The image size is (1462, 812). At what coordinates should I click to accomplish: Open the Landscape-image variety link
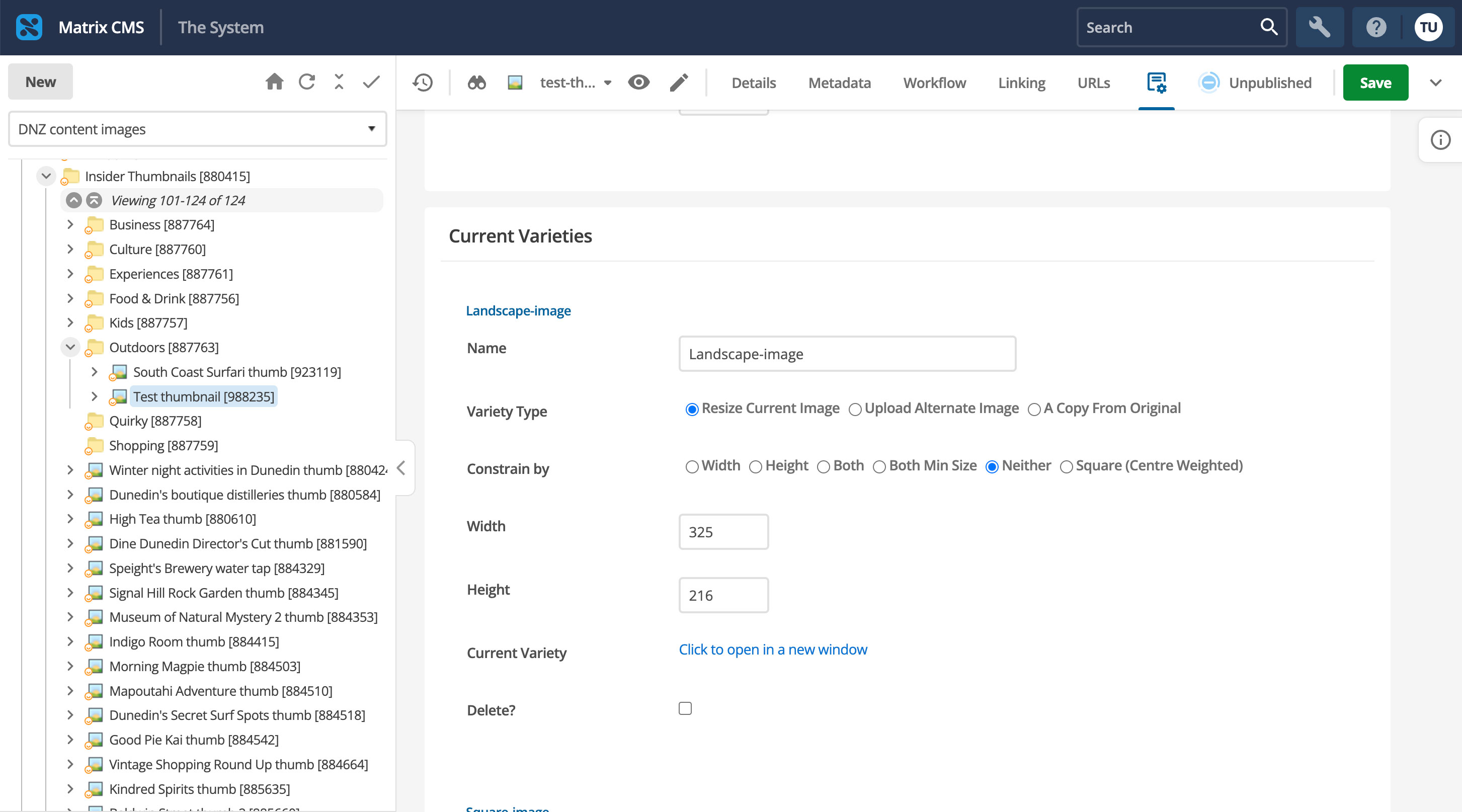[518, 311]
